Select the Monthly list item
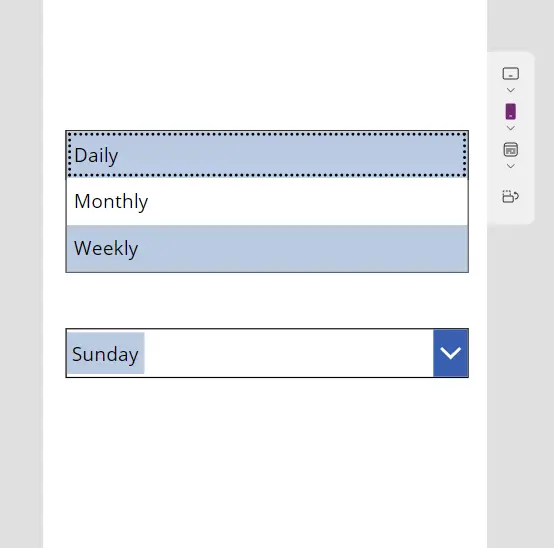The height and width of the screenshot is (548, 554). [267, 201]
